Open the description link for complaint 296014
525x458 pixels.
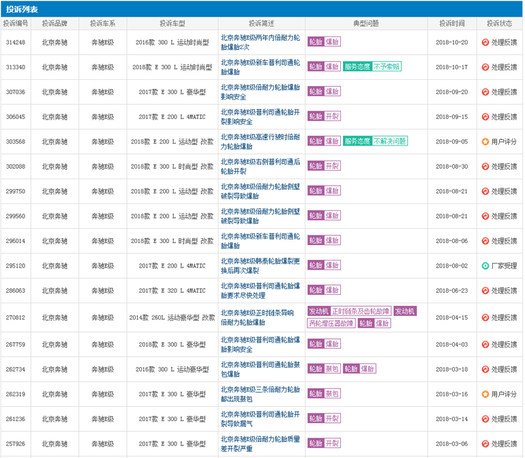(260, 241)
